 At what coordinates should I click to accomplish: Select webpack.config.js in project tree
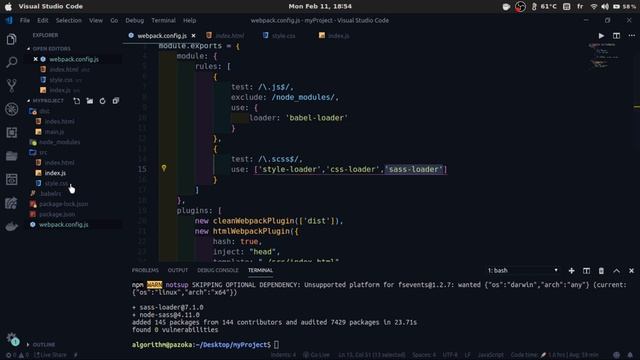coord(63,225)
